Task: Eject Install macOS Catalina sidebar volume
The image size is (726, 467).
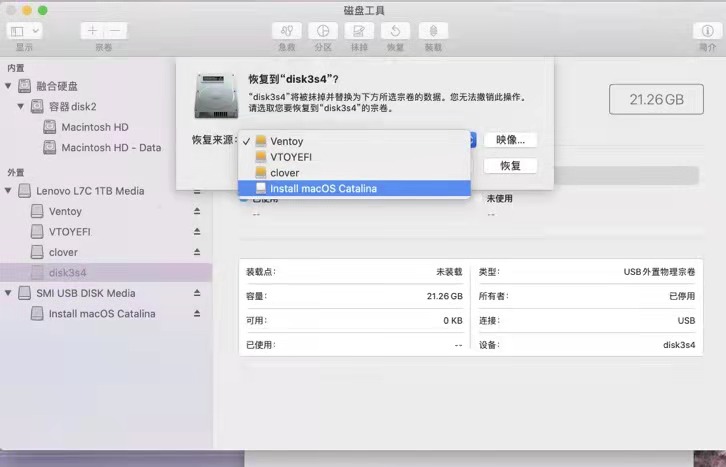Action: pos(197,313)
